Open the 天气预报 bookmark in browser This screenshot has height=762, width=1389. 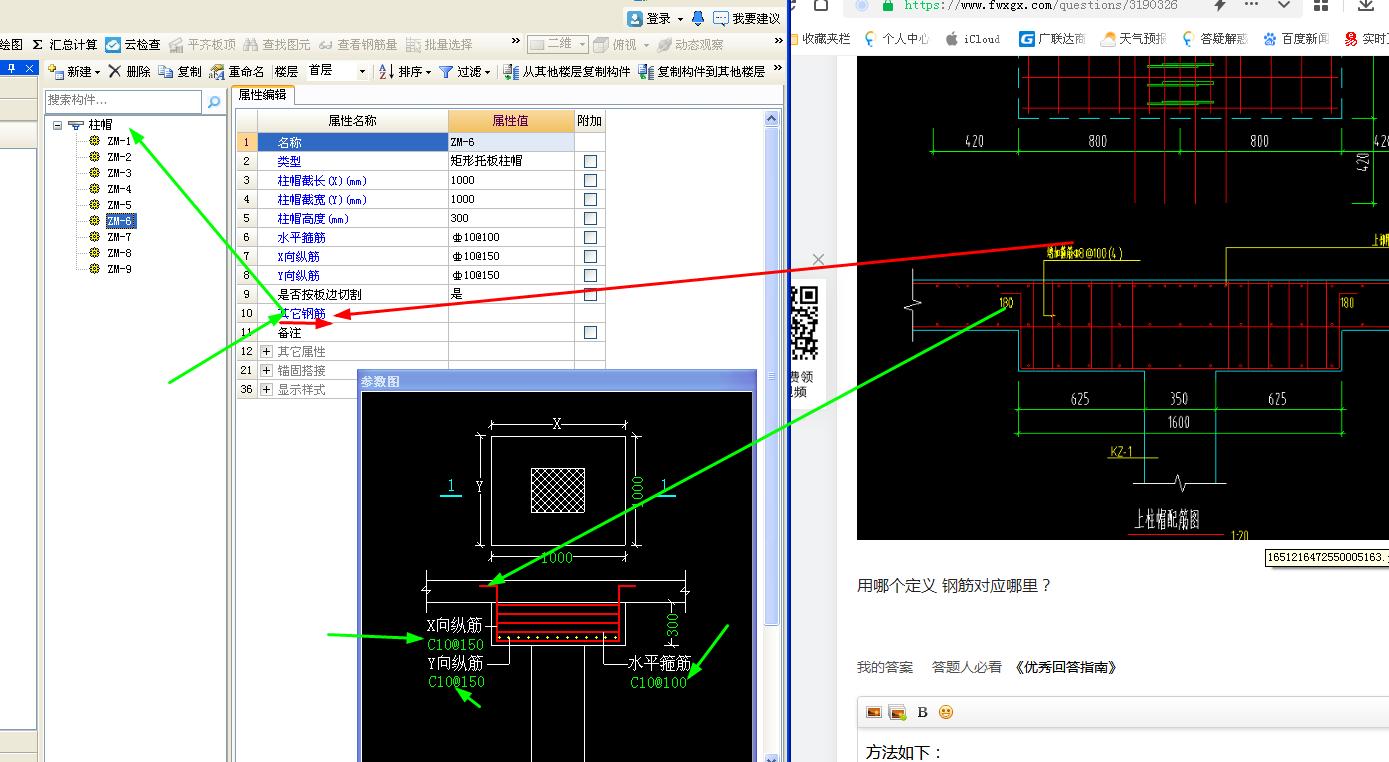(x=1133, y=39)
